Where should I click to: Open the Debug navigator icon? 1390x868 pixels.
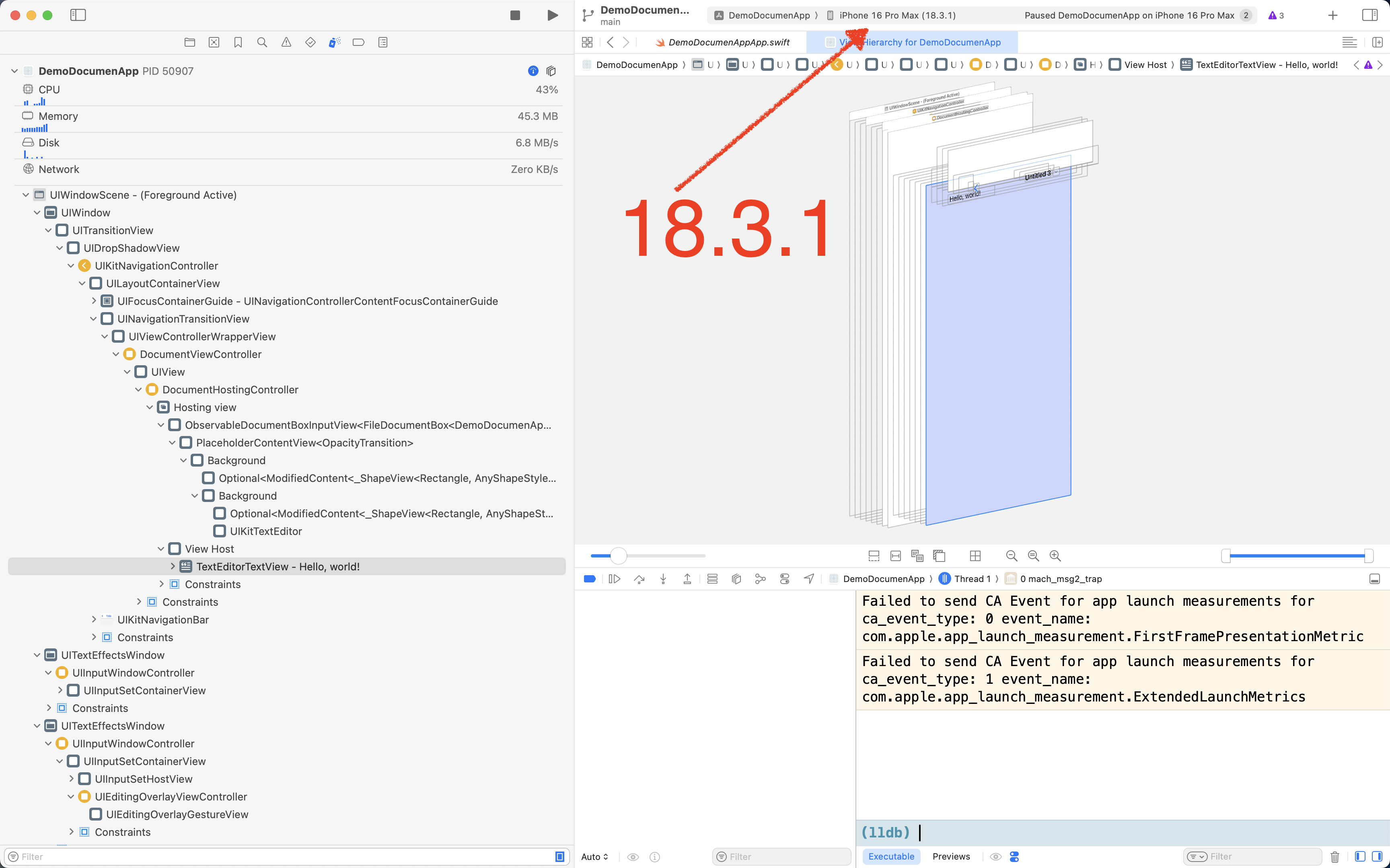(x=335, y=42)
